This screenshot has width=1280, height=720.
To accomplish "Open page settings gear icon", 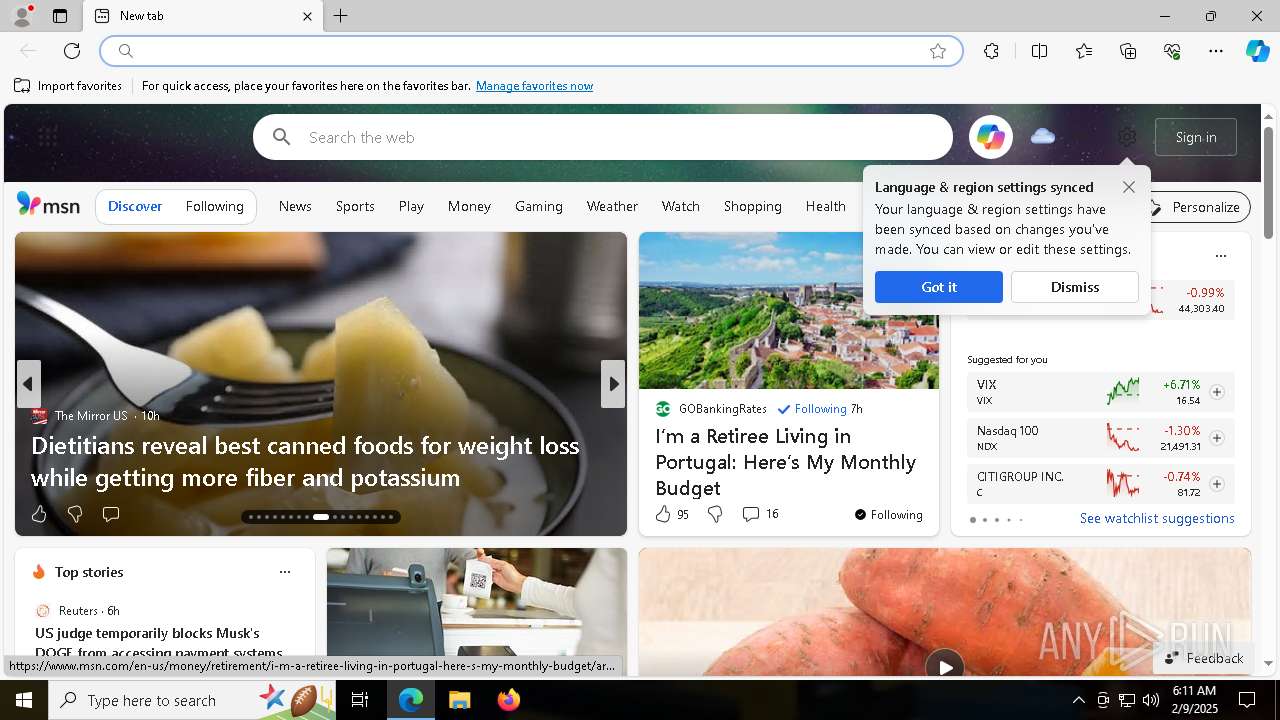I will [1127, 137].
